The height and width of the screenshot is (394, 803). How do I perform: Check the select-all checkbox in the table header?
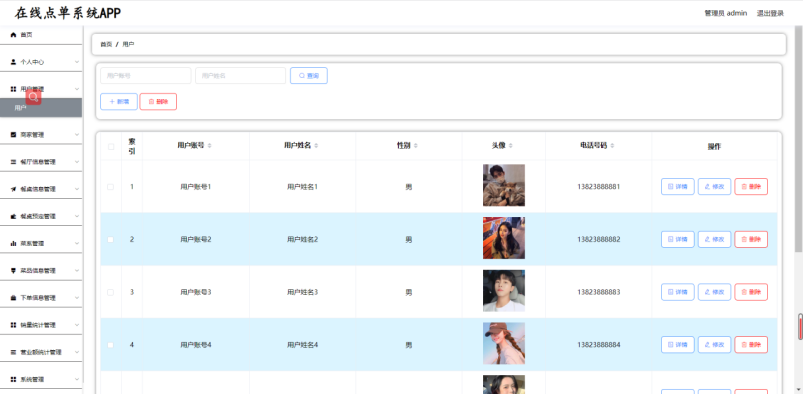pyautogui.click(x=111, y=147)
